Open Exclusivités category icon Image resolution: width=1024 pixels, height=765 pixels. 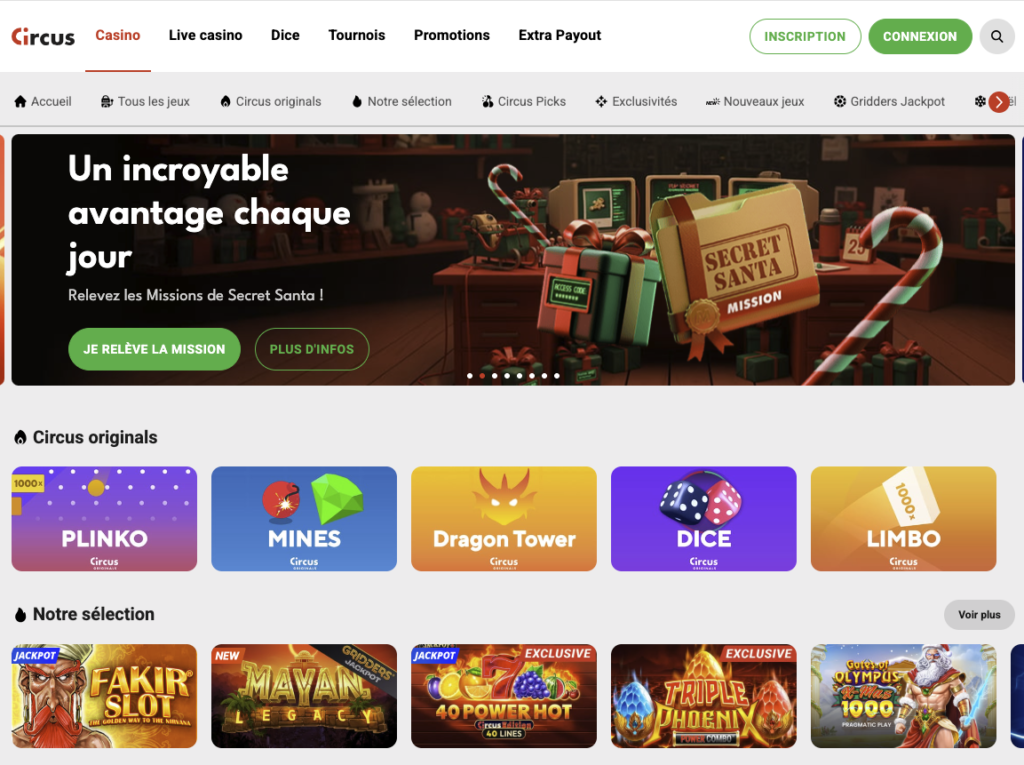pos(601,101)
